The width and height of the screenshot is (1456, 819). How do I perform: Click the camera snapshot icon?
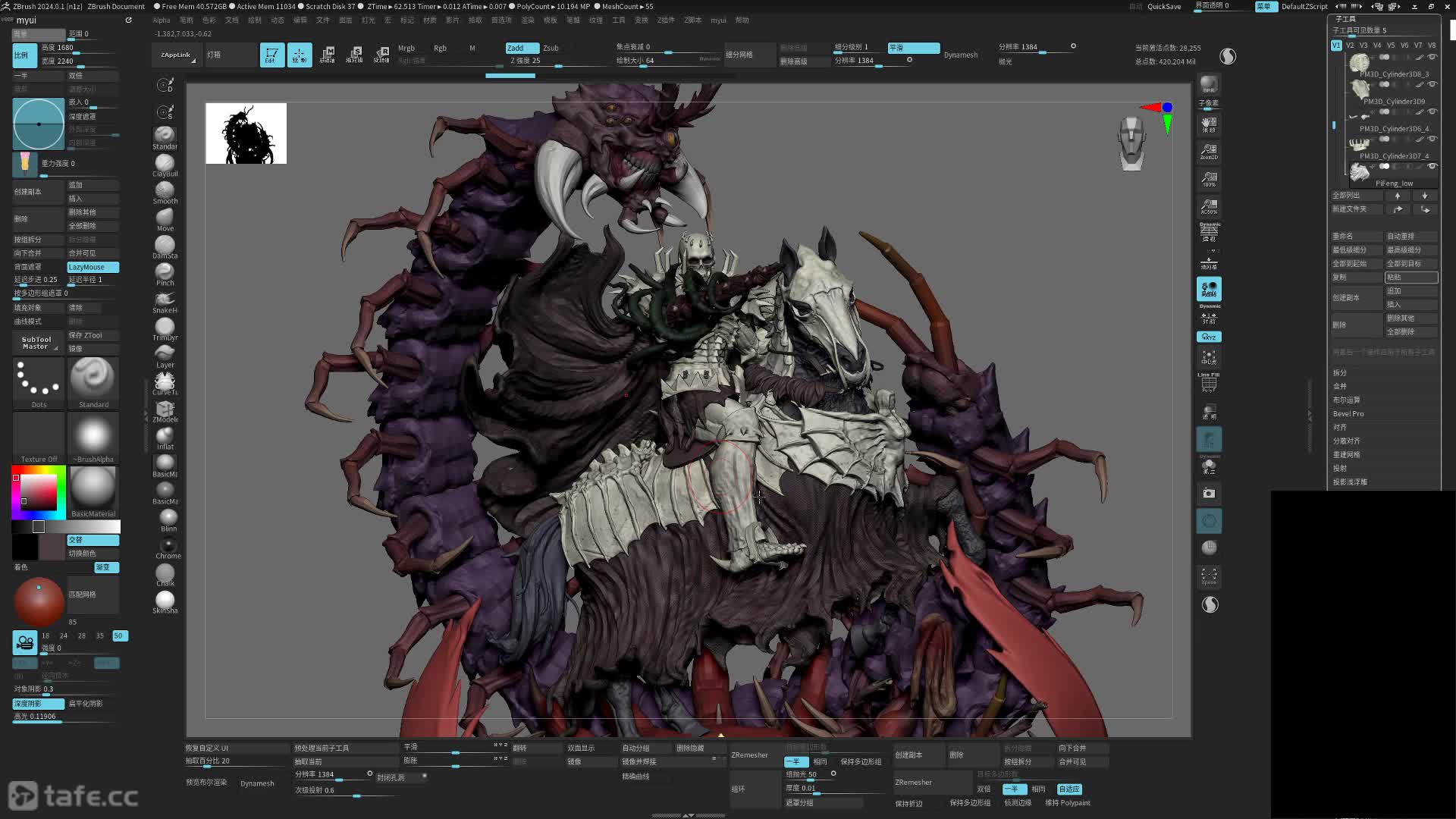tap(1209, 494)
